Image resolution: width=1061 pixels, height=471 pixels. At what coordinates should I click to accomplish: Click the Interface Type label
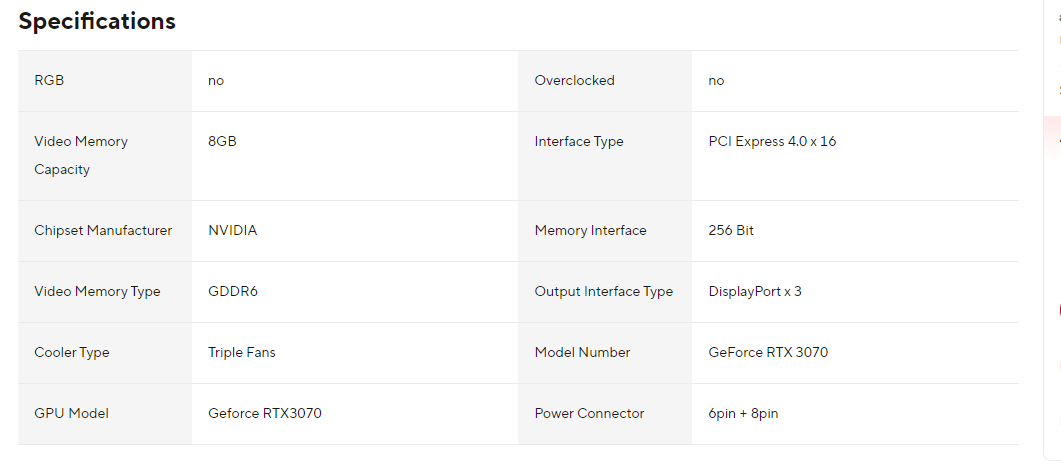579,142
